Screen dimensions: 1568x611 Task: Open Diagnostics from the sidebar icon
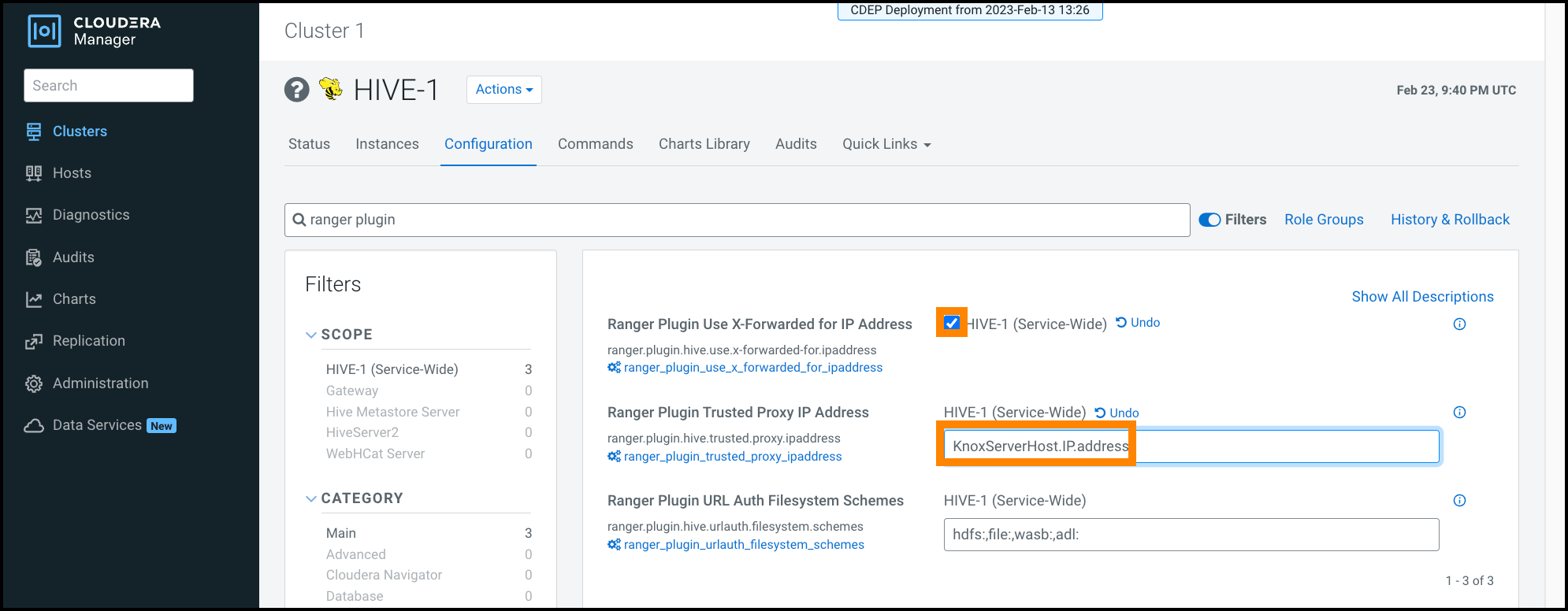(33, 215)
